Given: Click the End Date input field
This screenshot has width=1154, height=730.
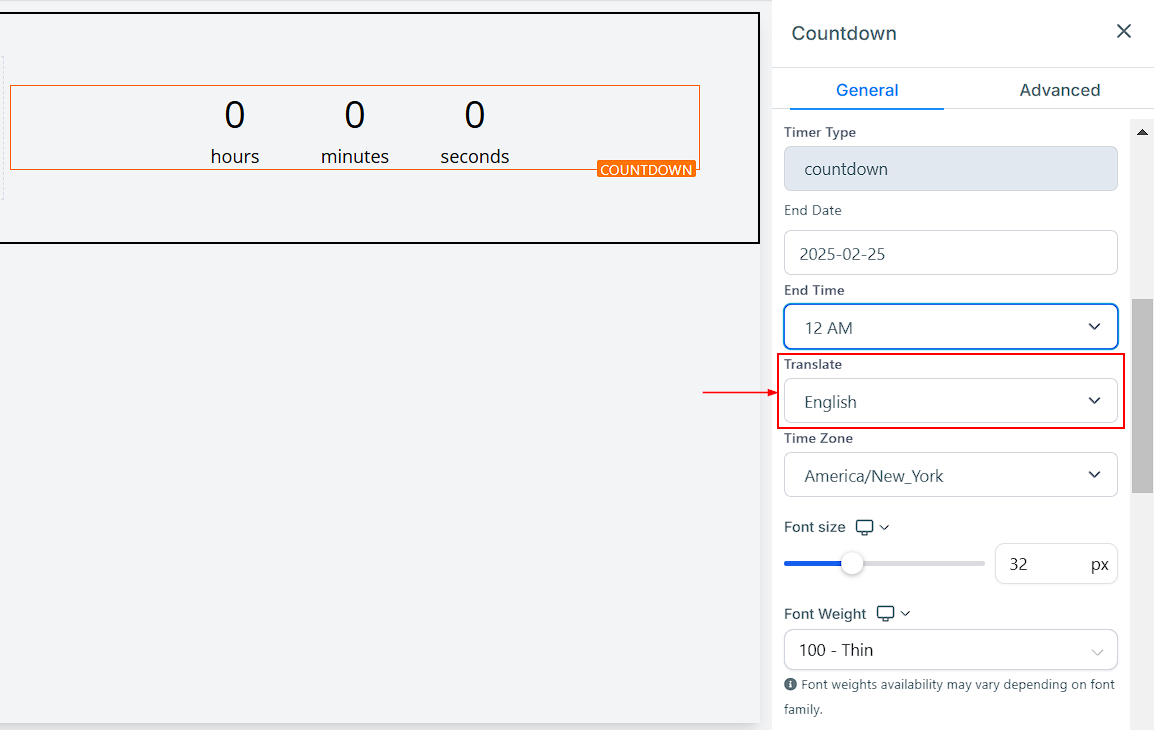Looking at the screenshot, I should [950, 253].
